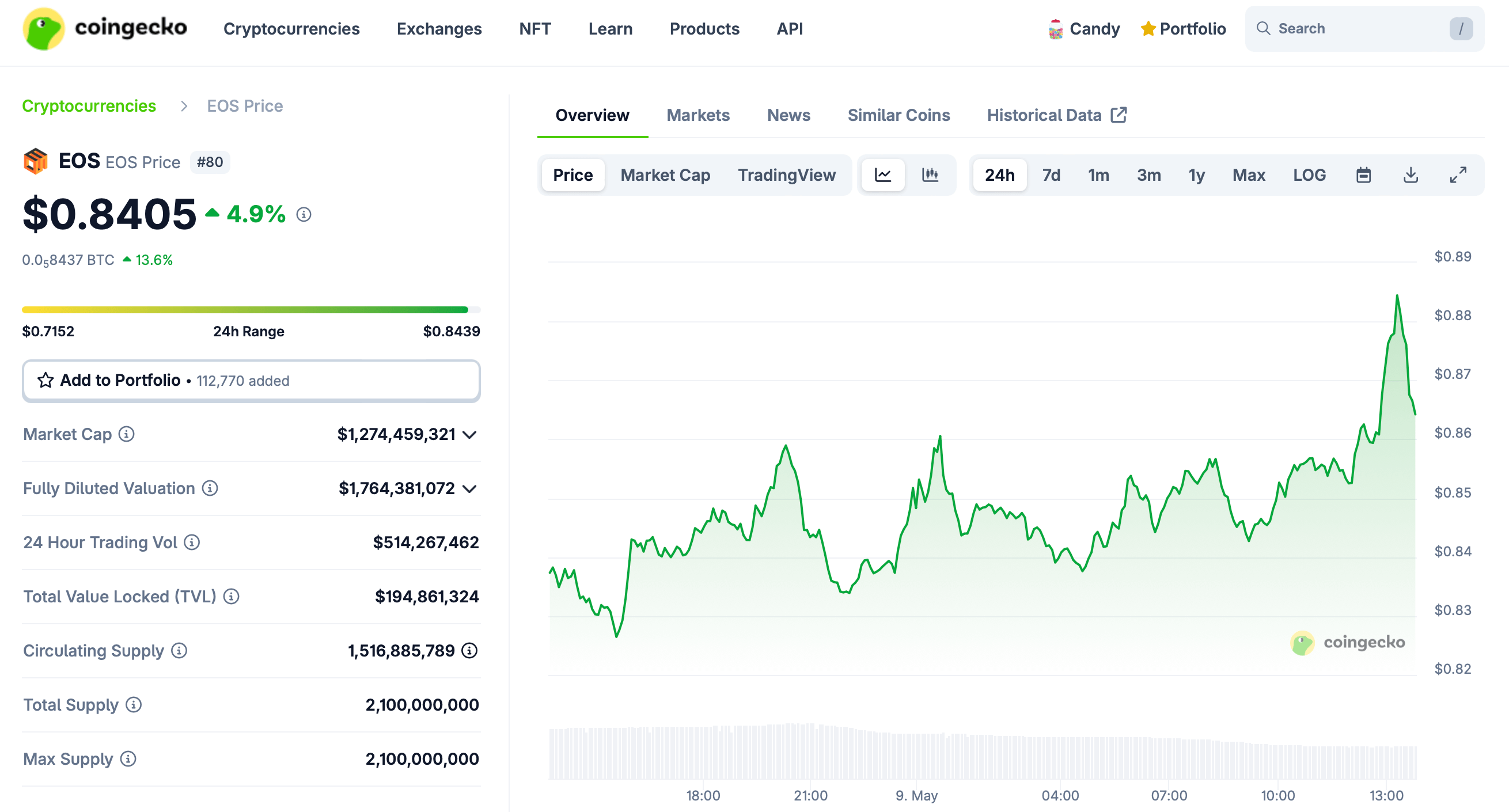Screen dimensions: 1509x812
Task: Open the Cryptocurrencies breadcrumb link
Action: (x=89, y=106)
